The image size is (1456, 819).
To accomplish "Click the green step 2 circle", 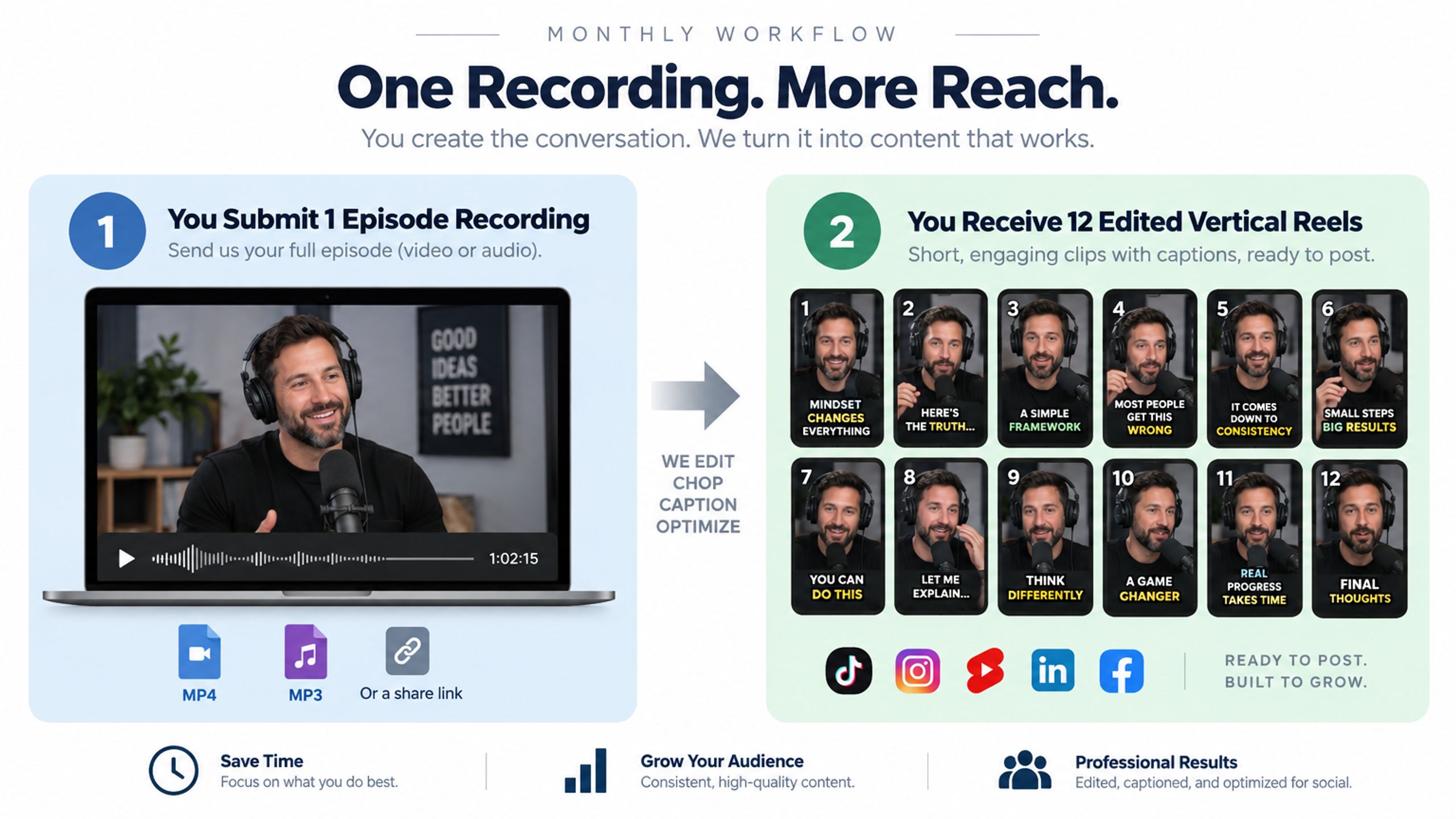I will 842,231.
